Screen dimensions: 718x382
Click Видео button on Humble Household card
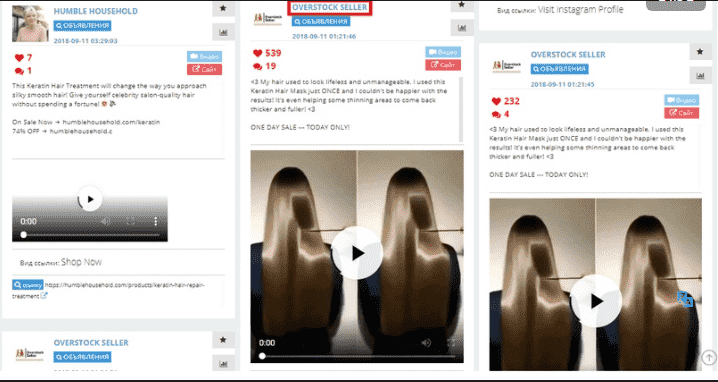(204, 56)
